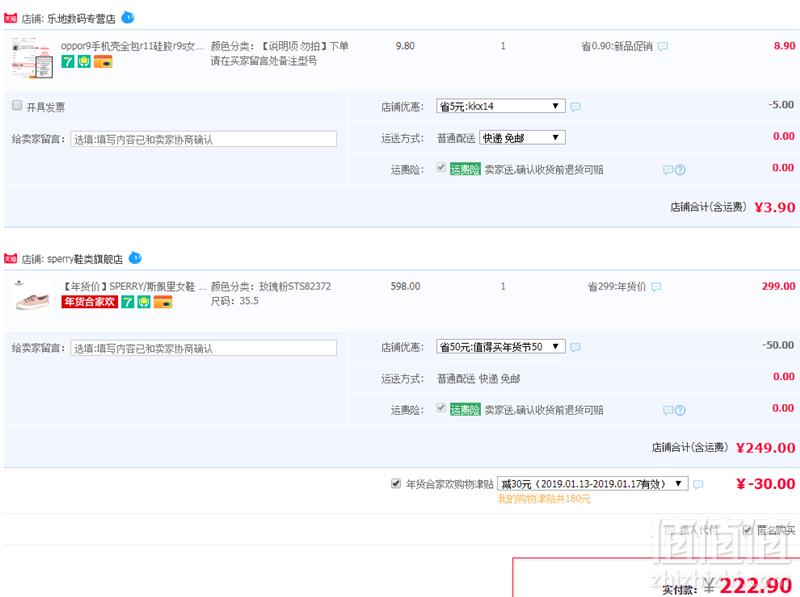Uncheck 年货合家欢购物津贴 checkbox

396,483
